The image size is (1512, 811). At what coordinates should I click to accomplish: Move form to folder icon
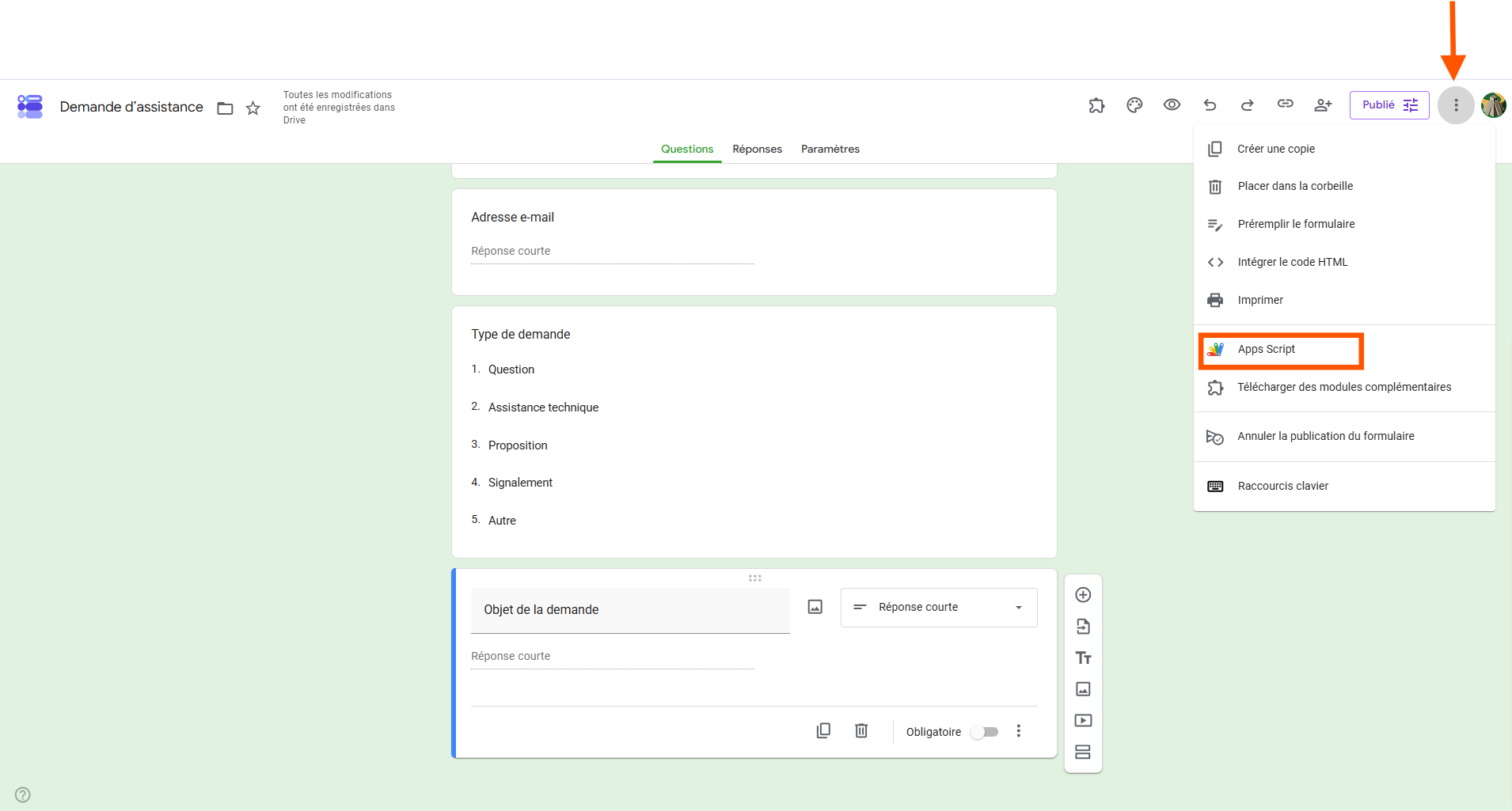pos(225,108)
